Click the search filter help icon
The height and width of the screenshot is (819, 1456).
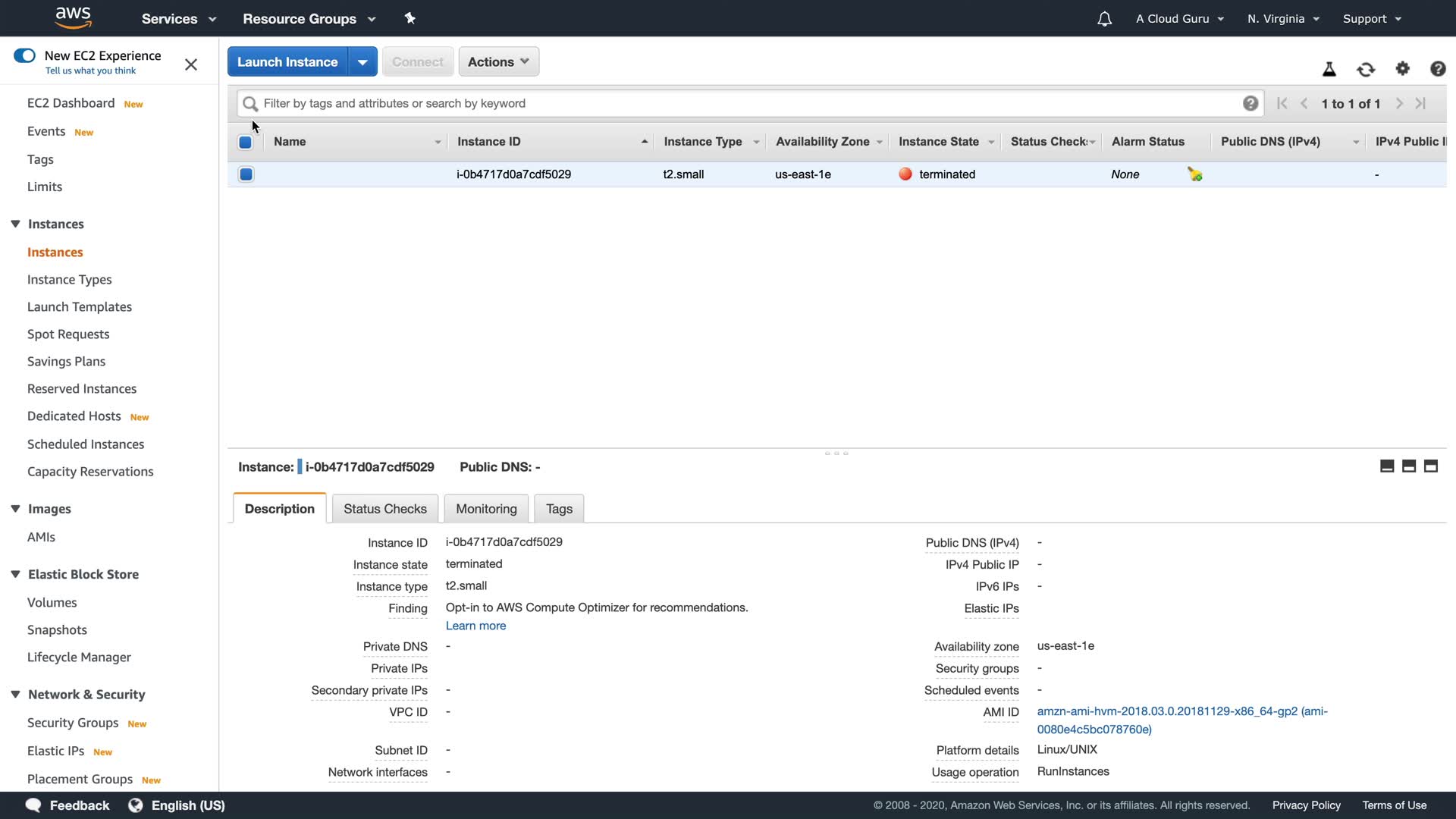point(1250,104)
